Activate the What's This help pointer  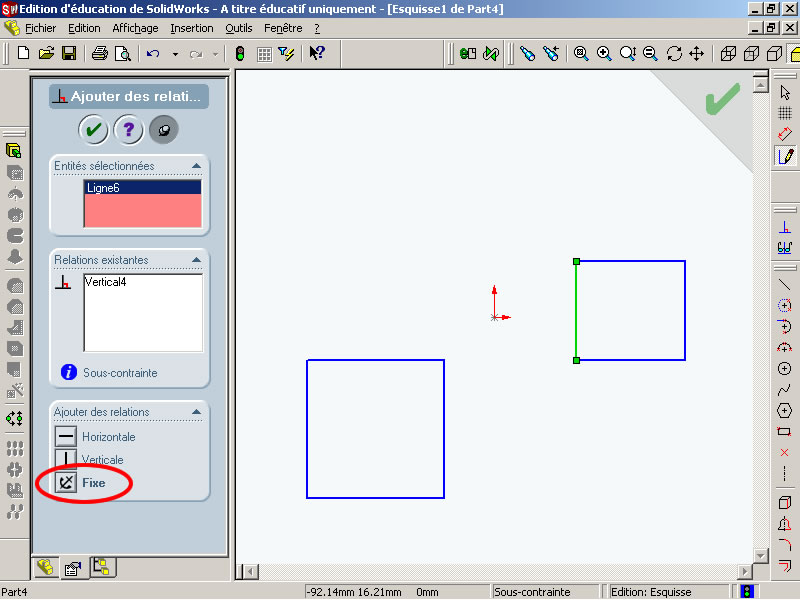(317, 53)
